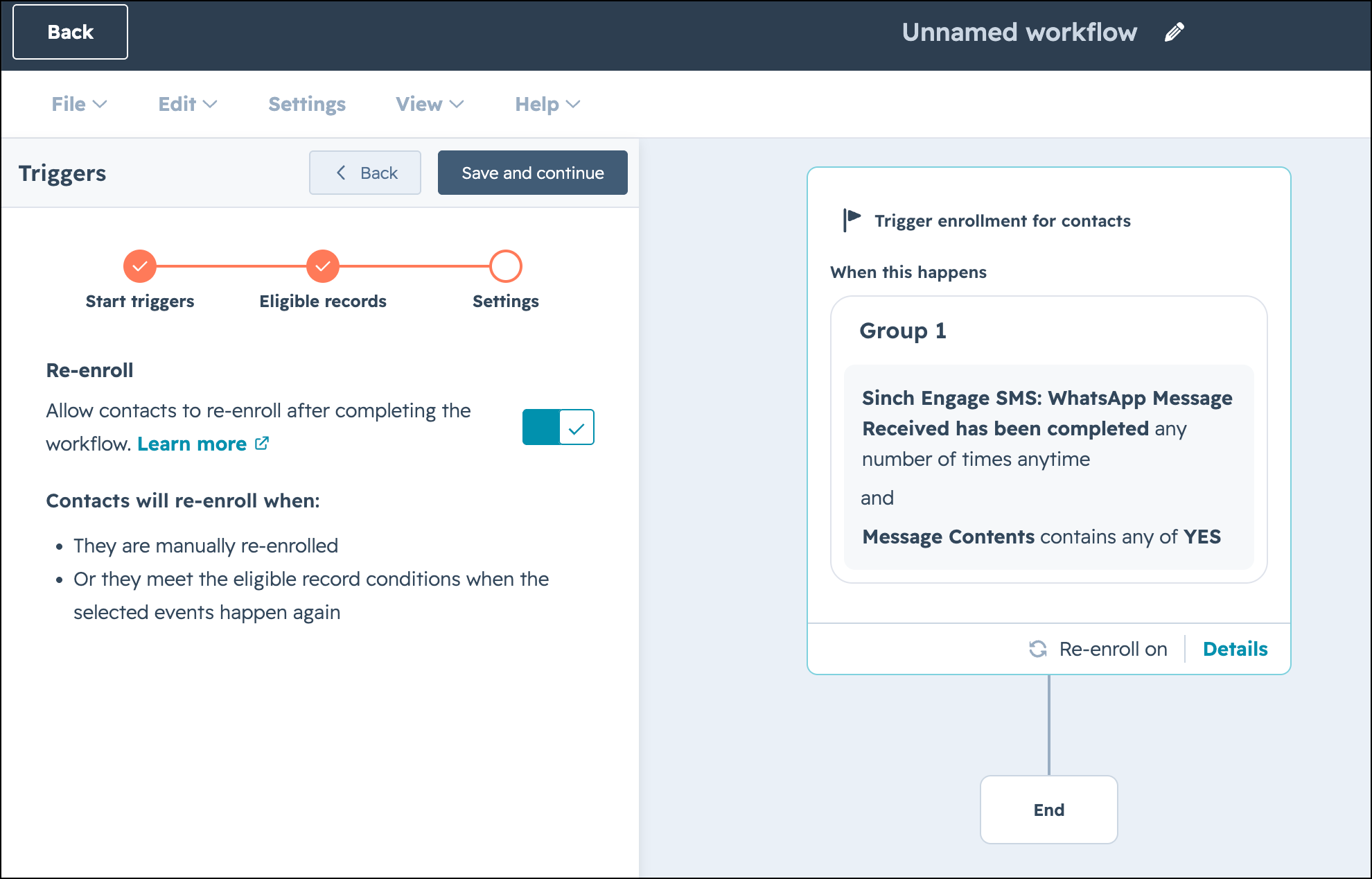1372x879 pixels.
Task: Click the Start triggers completed step circle
Action: pyautogui.click(x=140, y=266)
